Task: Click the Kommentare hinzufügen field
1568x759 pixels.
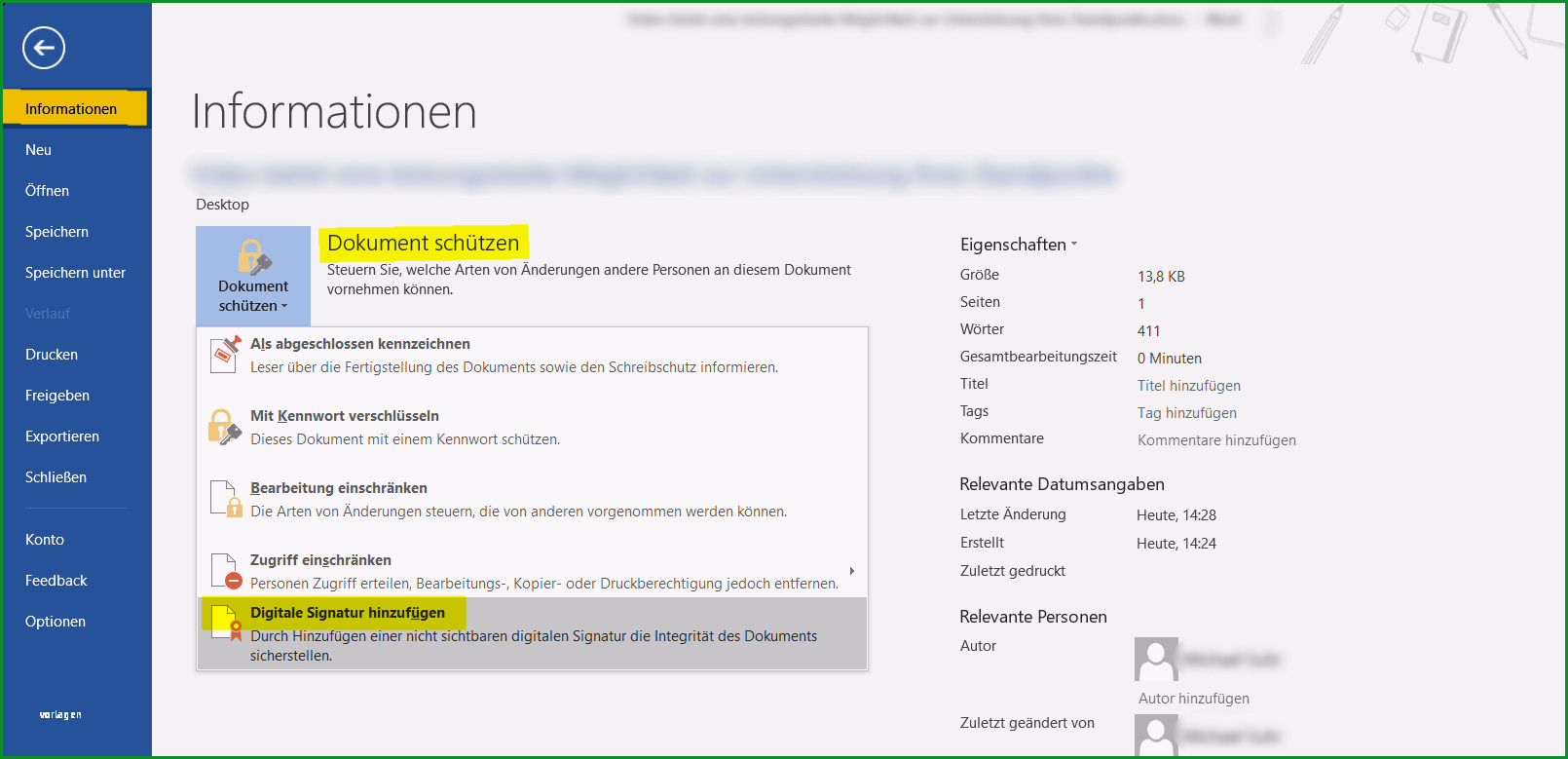Action: tap(1216, 440)
